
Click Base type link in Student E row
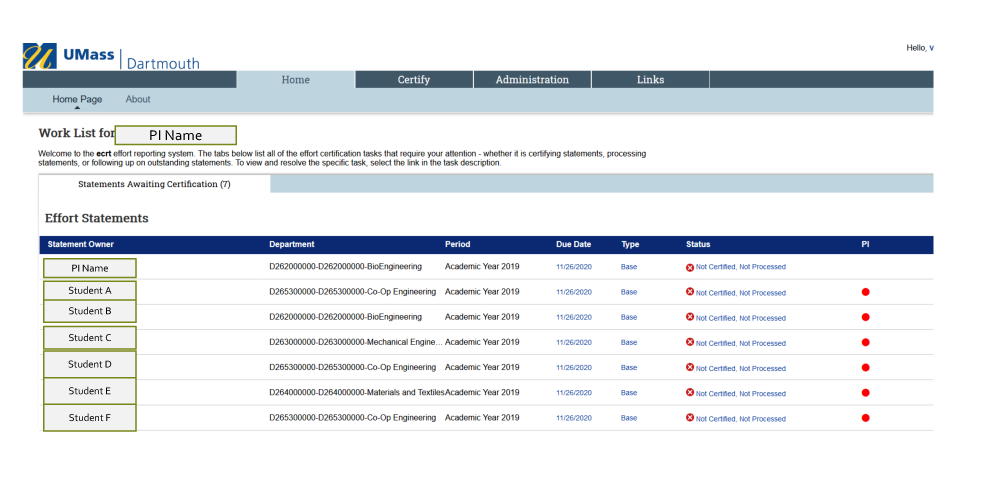click(x=629, y=393)
